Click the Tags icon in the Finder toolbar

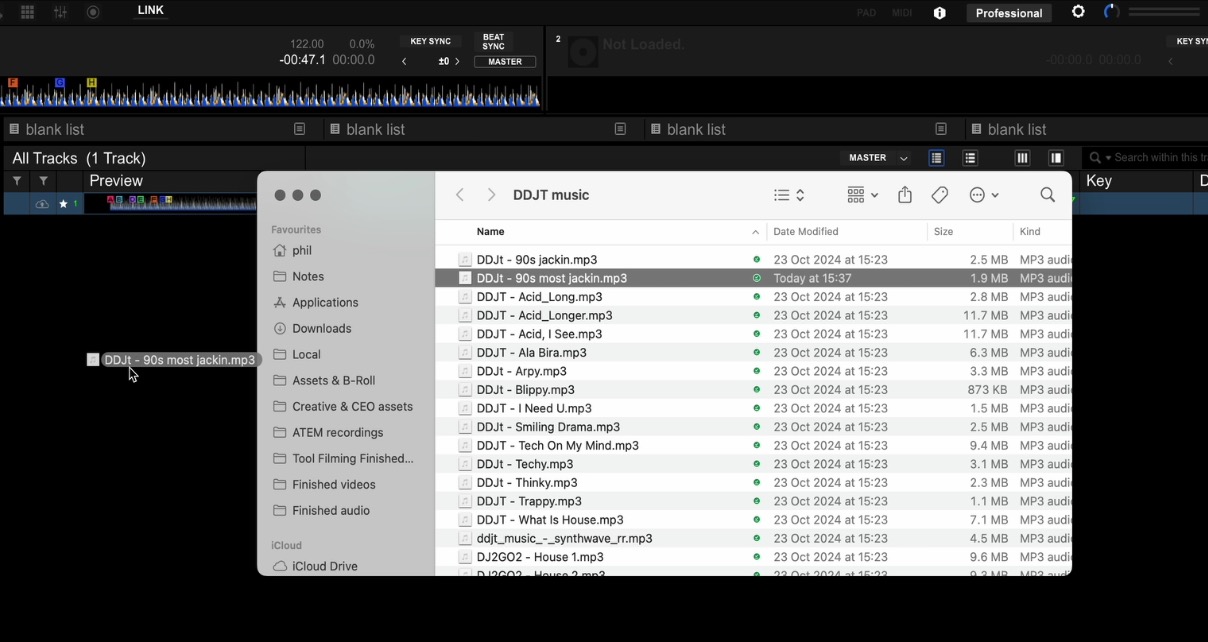(940, 194)
